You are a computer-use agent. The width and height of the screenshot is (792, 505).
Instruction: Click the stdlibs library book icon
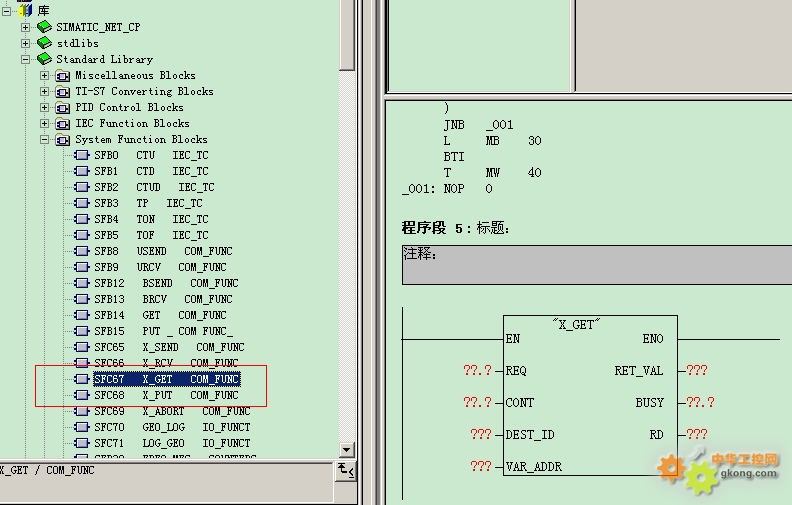tap(44, 43)
